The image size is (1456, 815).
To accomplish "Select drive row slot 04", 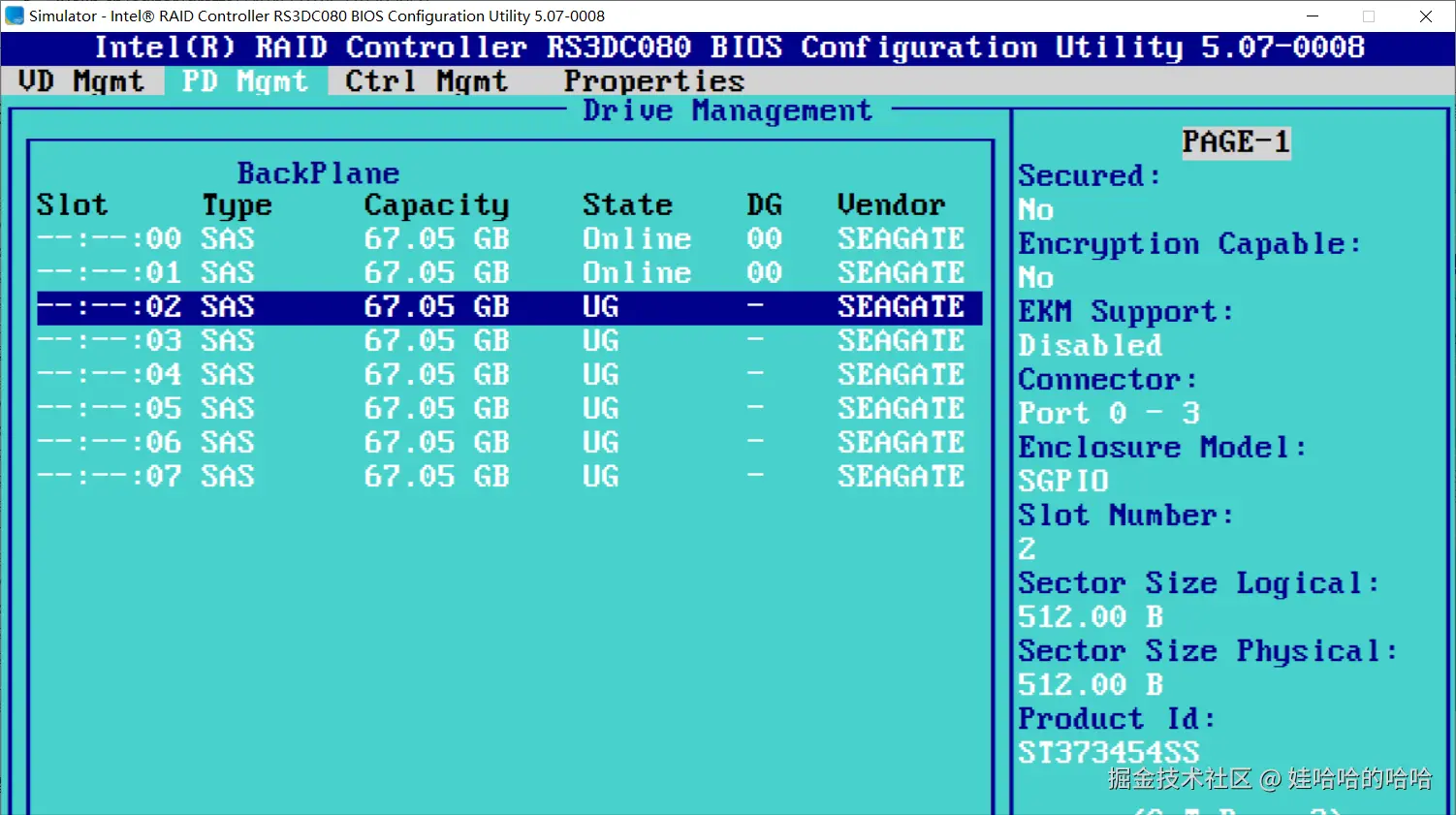I will (x=509, y=374).
